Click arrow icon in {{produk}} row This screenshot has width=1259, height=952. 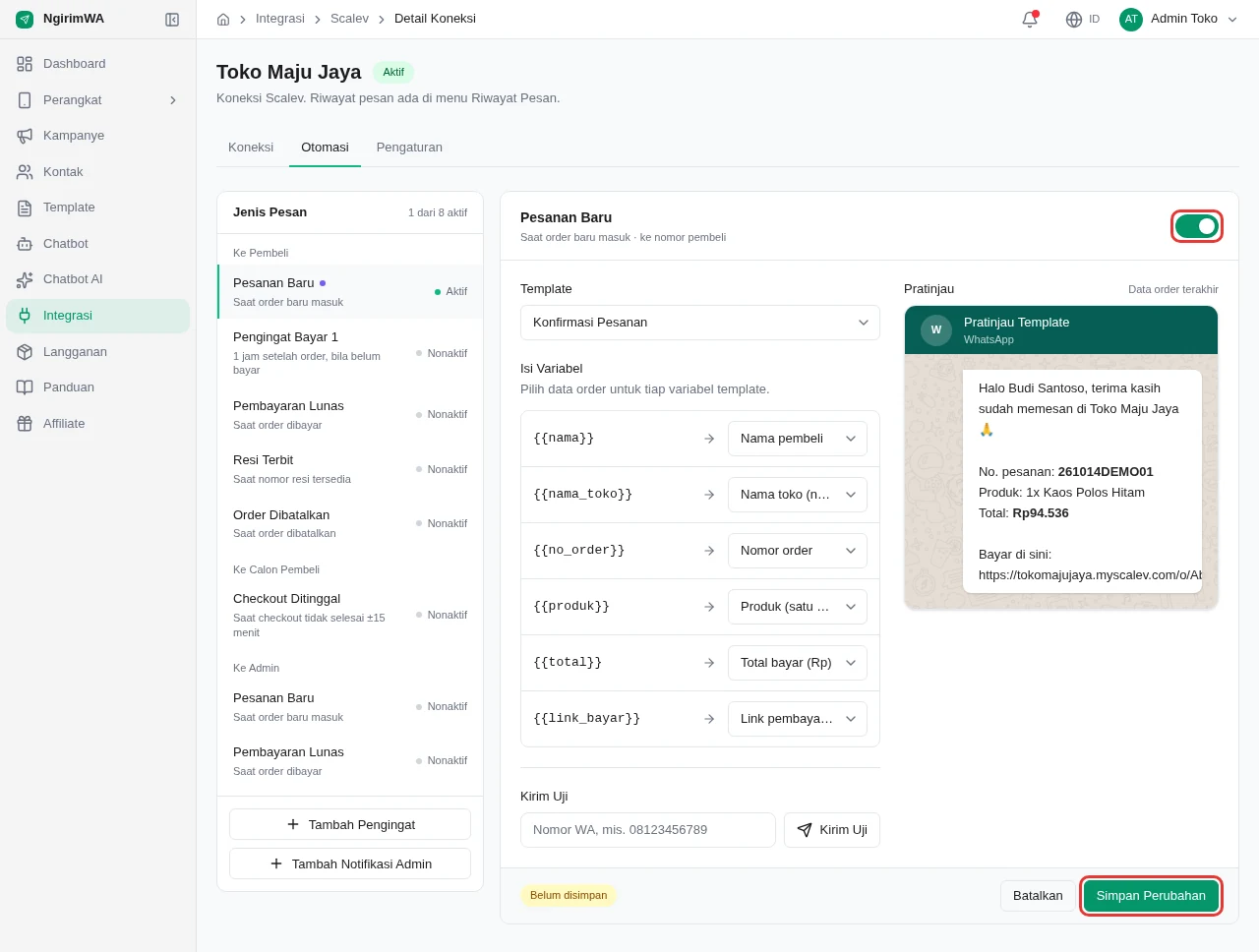[709, 607]
